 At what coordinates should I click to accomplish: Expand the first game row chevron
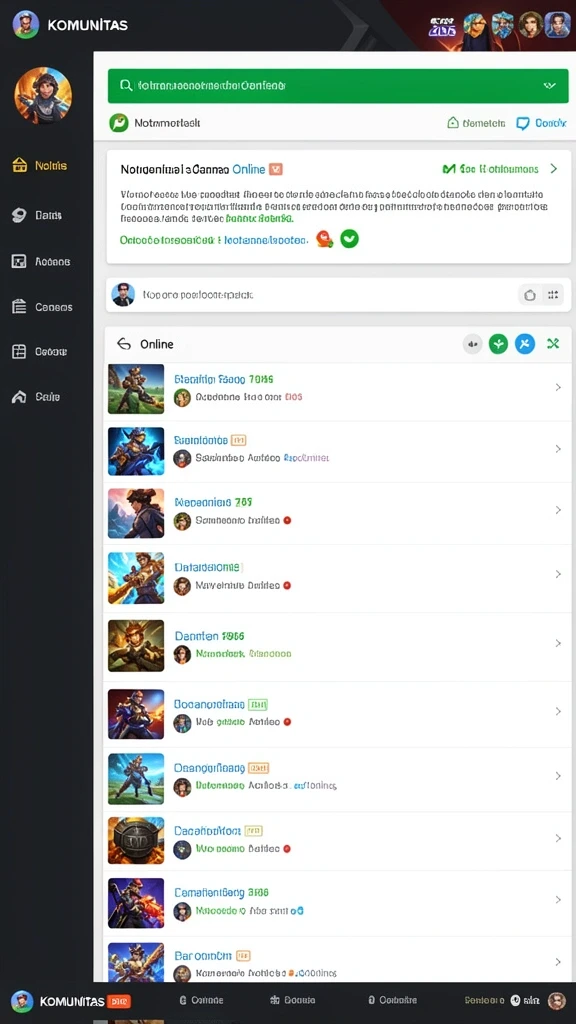(x=558, y=387)
